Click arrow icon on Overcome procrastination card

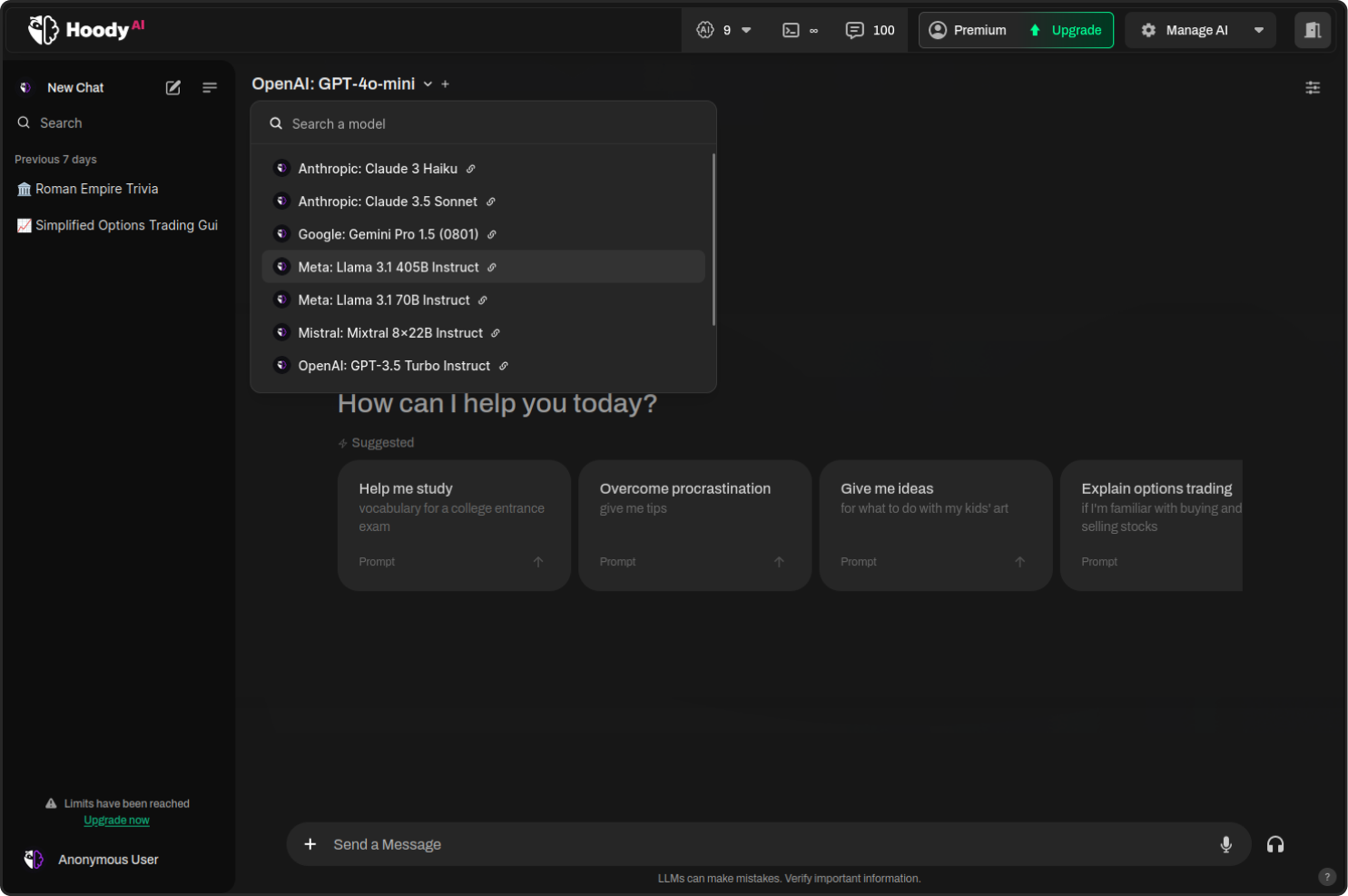[x=779, y=562]
